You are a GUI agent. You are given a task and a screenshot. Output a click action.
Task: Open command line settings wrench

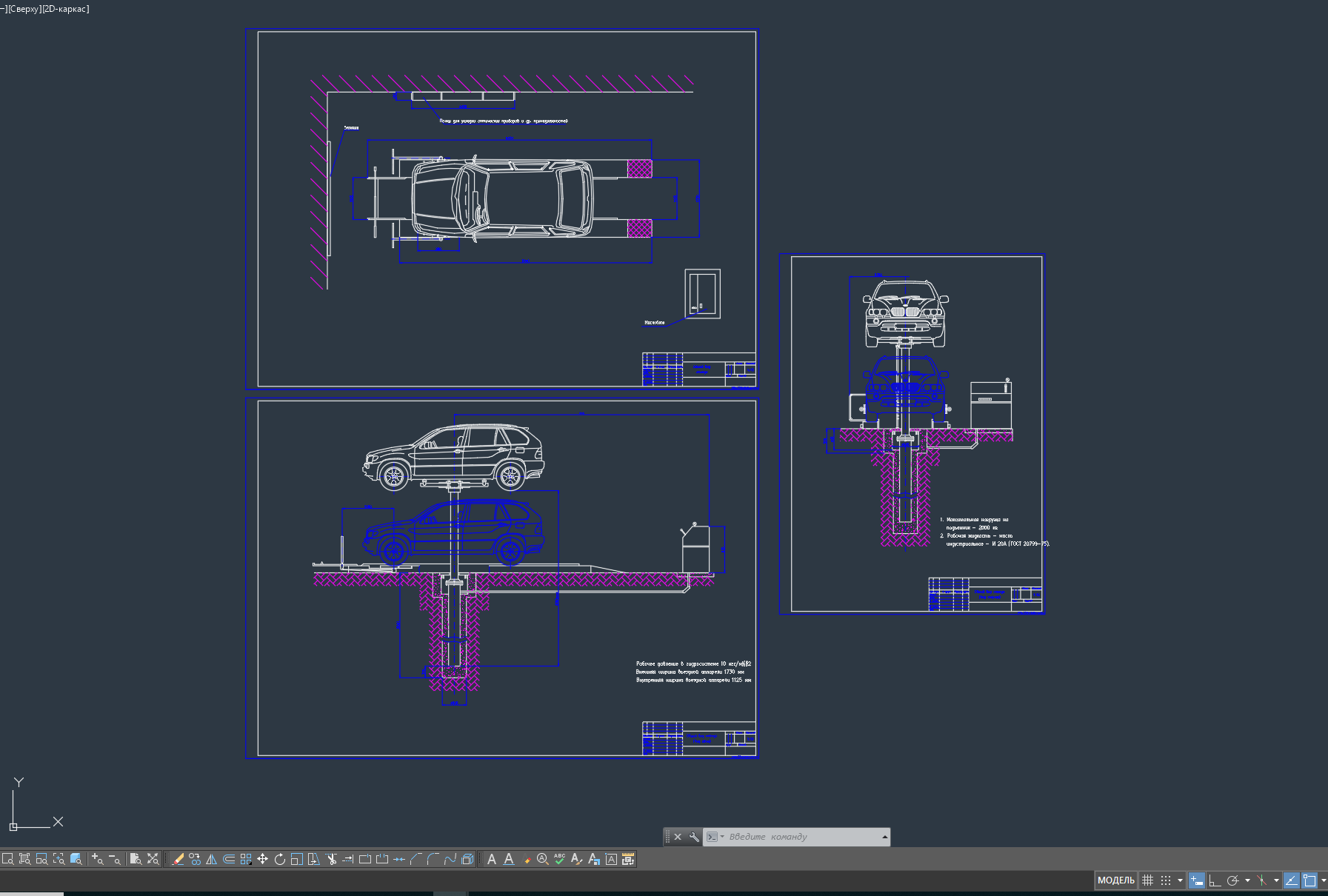pos(693,837)
